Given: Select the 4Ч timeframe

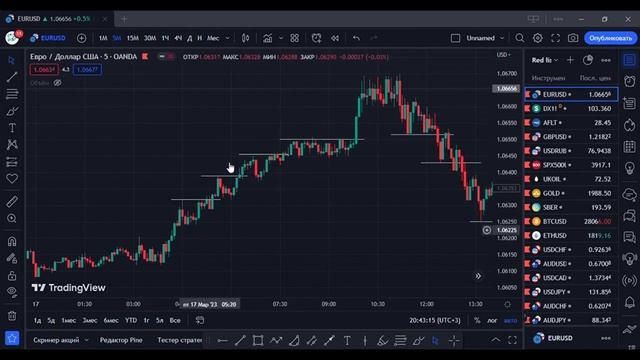Looking at the screenshot, I should [x=178, y=38].
